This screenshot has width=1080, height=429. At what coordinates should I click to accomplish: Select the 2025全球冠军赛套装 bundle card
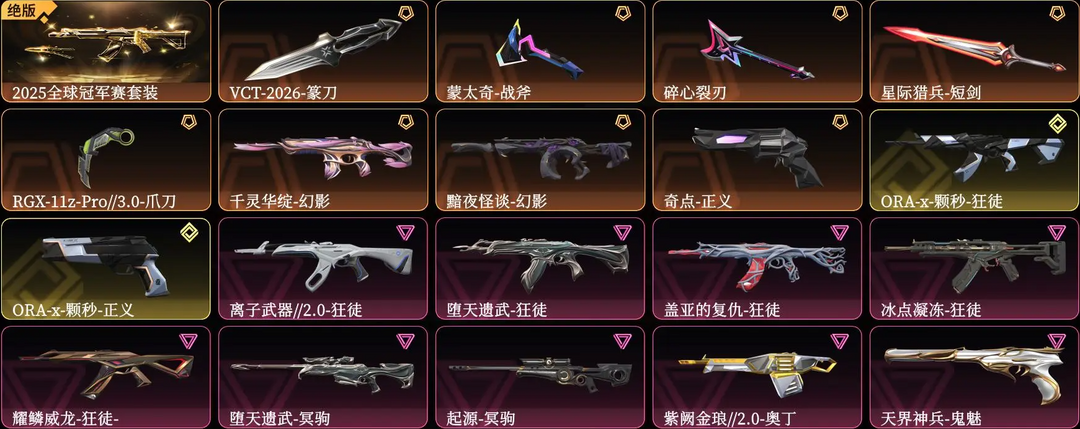(106, 52)
